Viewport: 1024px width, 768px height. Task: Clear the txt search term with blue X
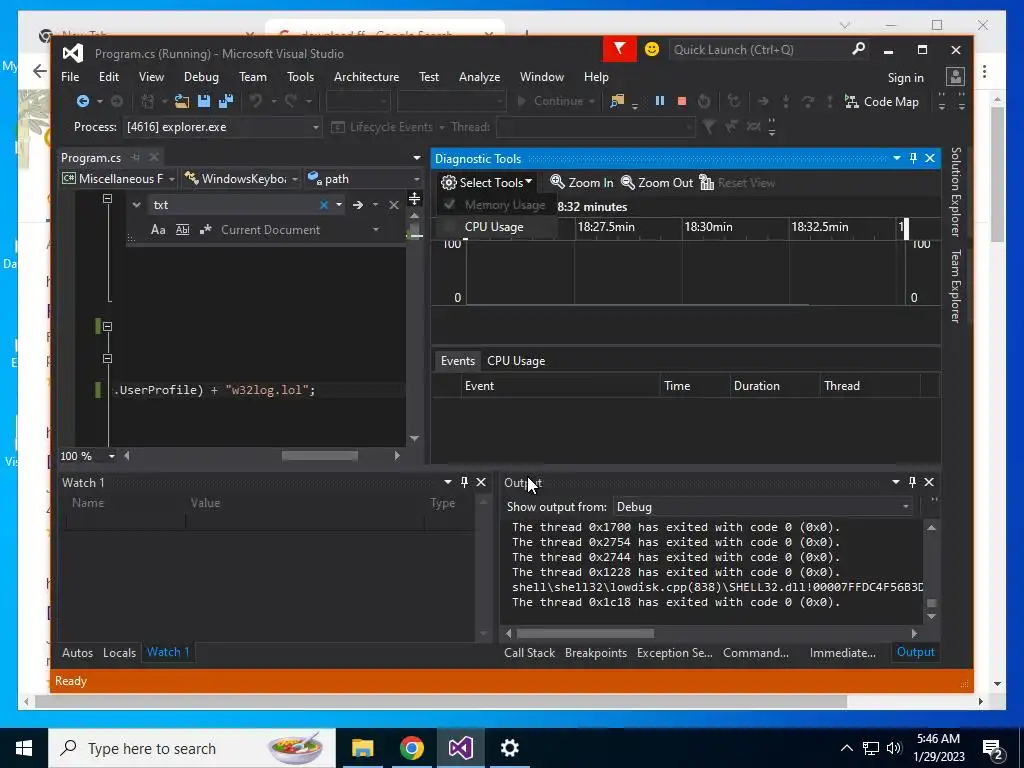323,205
